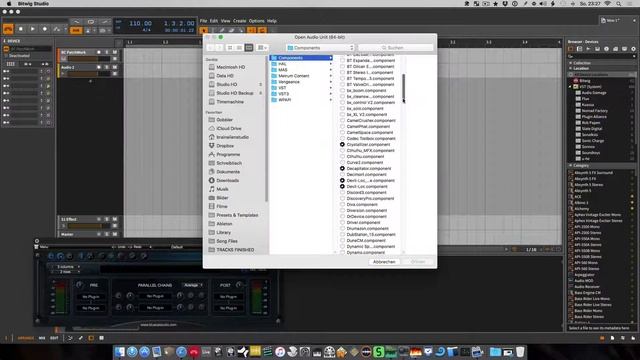This screenshot has height=360, width=640.
Task: Click Abbrechen to cancel the dialog
Action: coord(384,262)
